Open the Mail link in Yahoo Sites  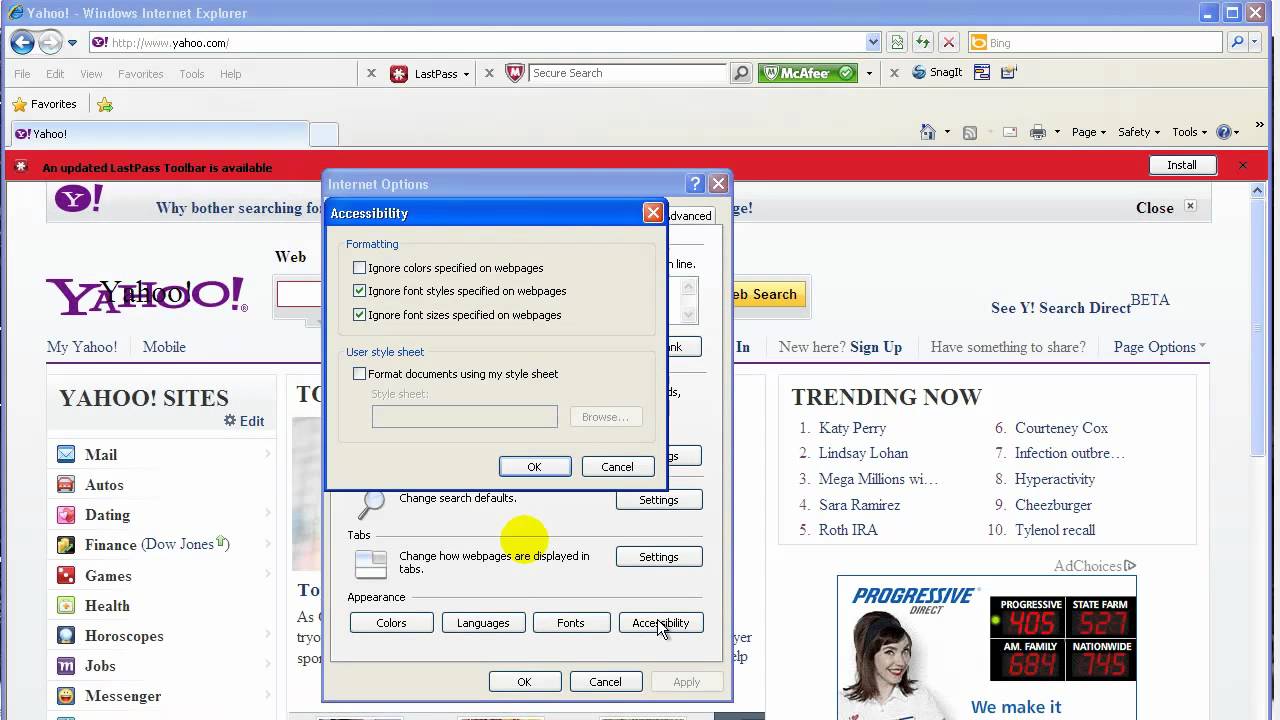click(x=101, y=455)
